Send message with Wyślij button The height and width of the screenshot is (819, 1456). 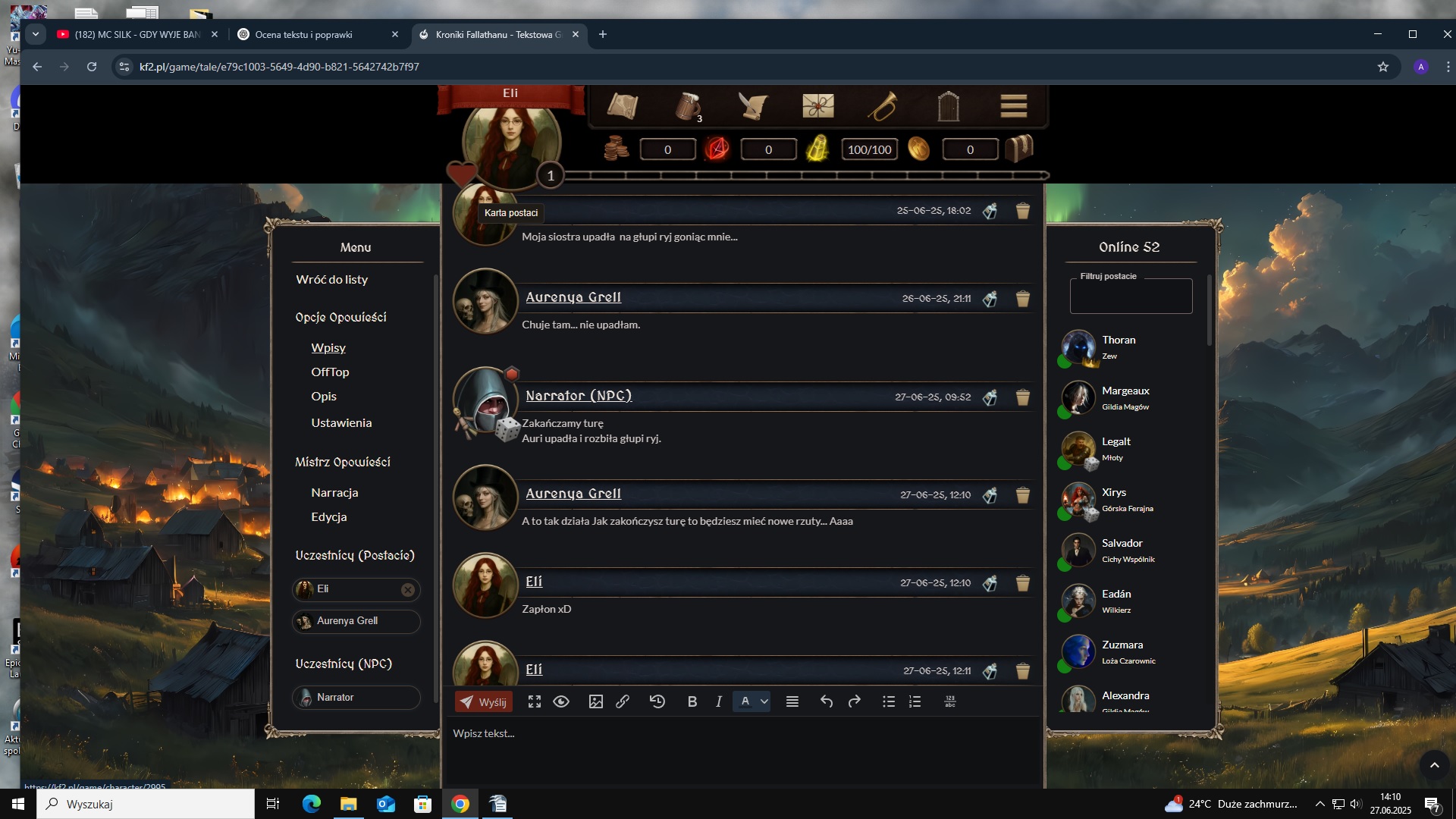[484, 702]
